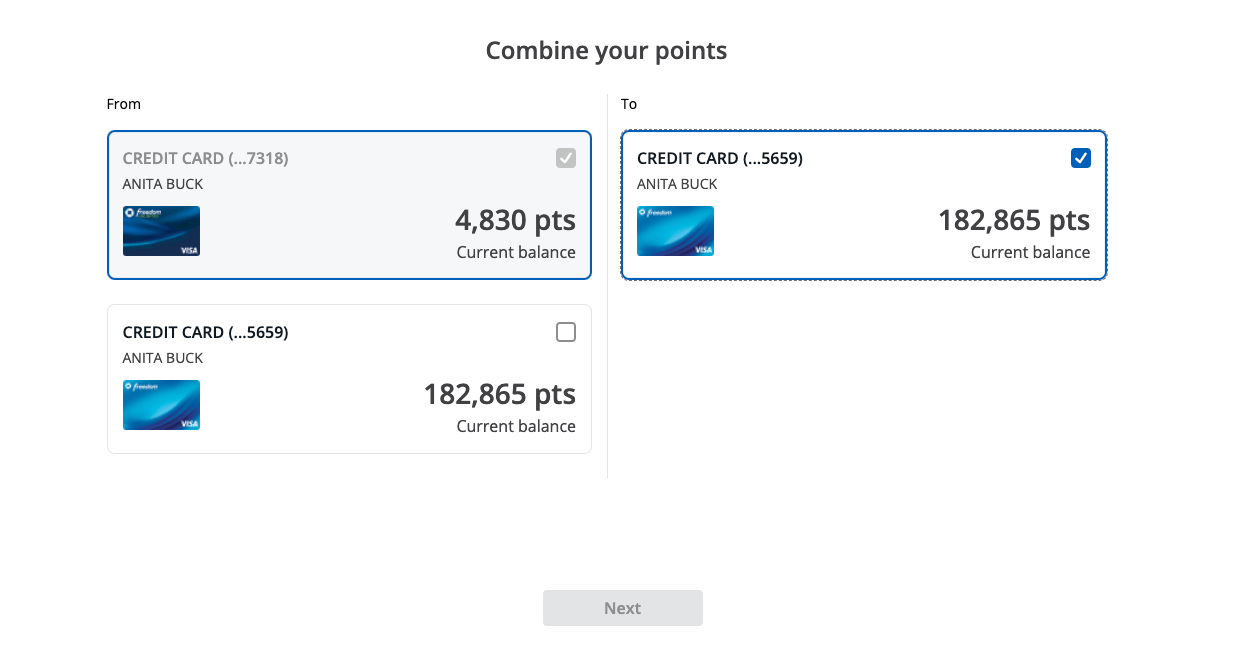
Task: Click the Combine your points heading
Action: pos(606,50)
